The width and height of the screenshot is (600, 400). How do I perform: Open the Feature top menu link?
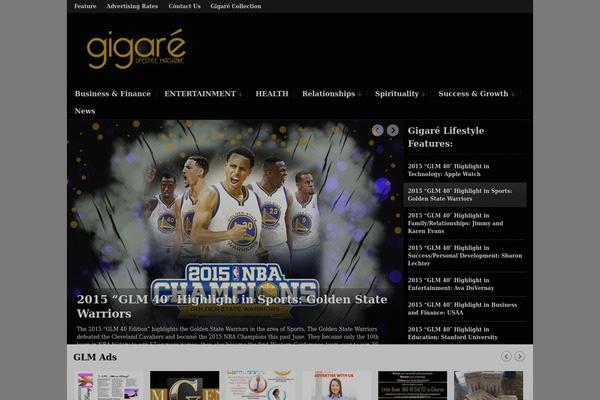85,6
